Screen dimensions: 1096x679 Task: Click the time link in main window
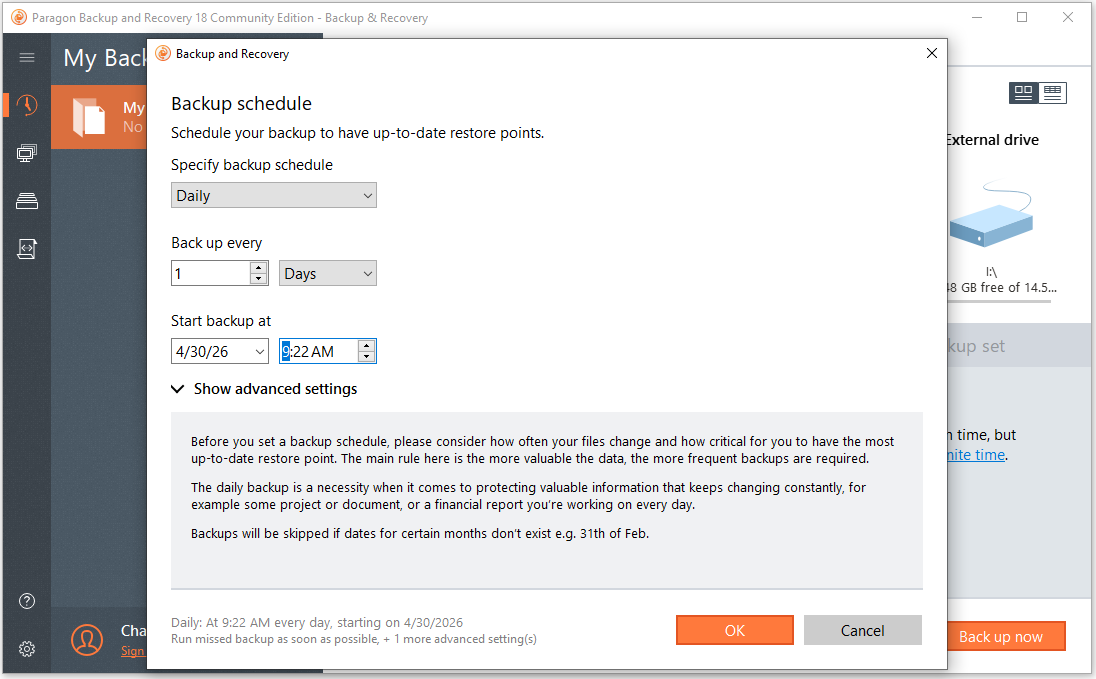pyautogui.click(x=976, y=455)
